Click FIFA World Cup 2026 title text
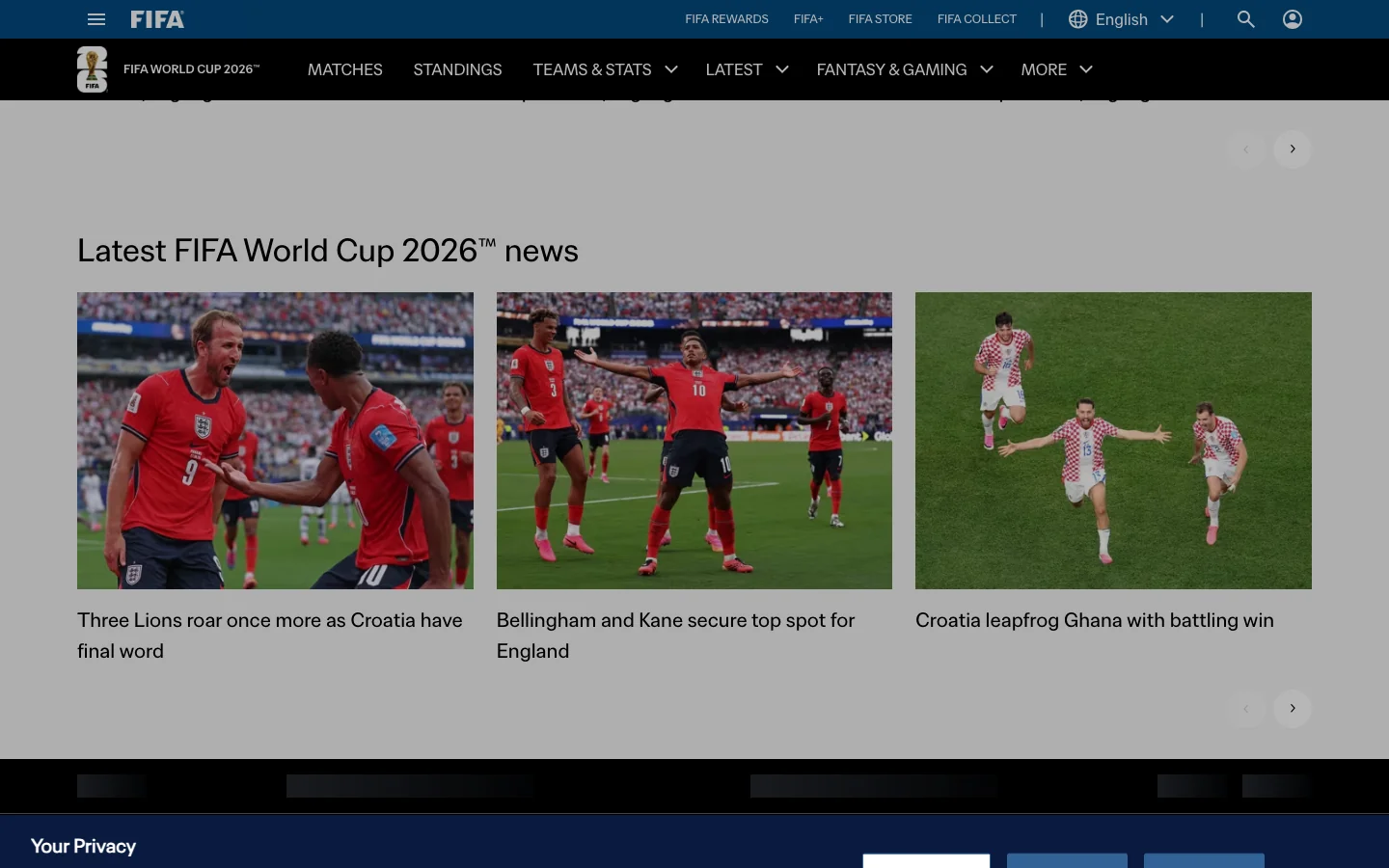Image resolution: width=1389 pixels, height=868 pixels. (x=191, y=69)
